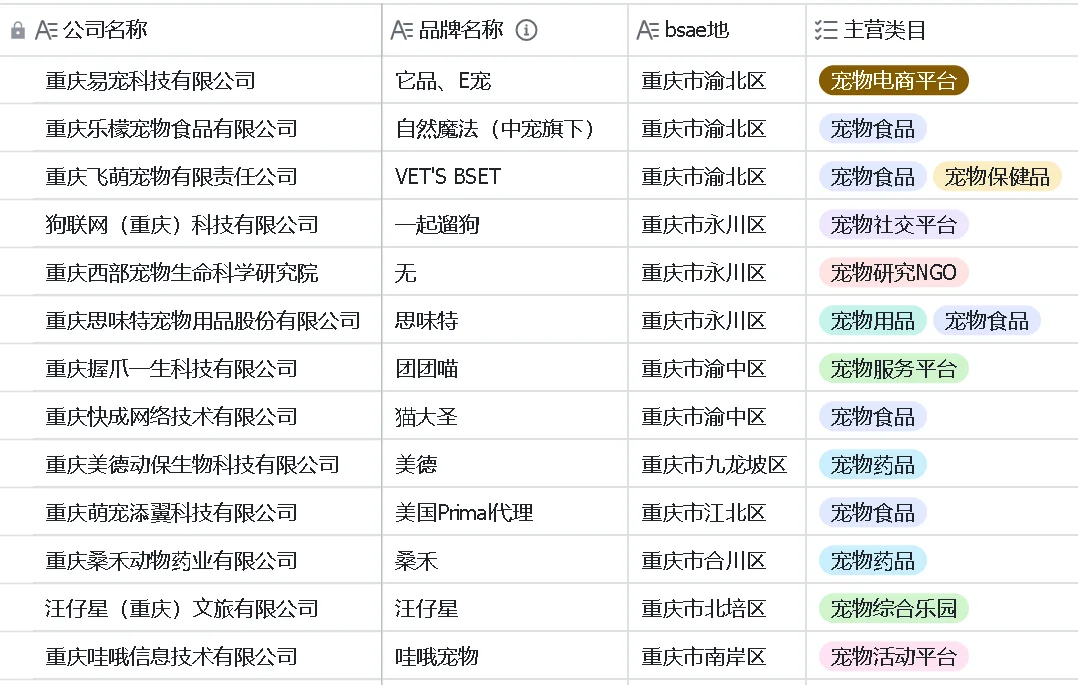
Task: Select 重庆市渝中区 in 团团喵 row
Action: pyautogui.click(x=716, y=369)
